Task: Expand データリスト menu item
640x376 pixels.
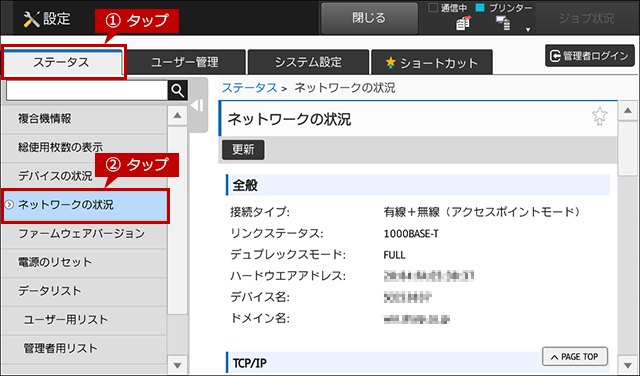Action: [84, 291]
